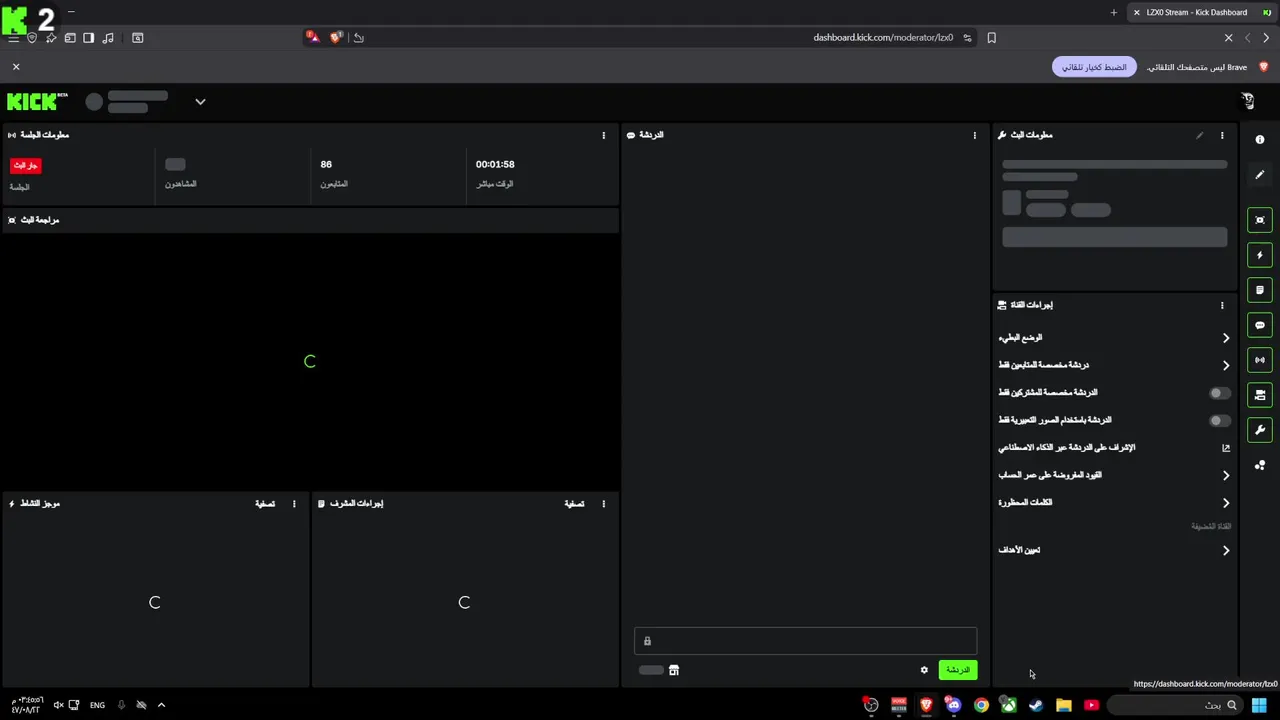Click the browser address bar URL
The width and height of the screenshot is (1280, 720).
point(883,38)
